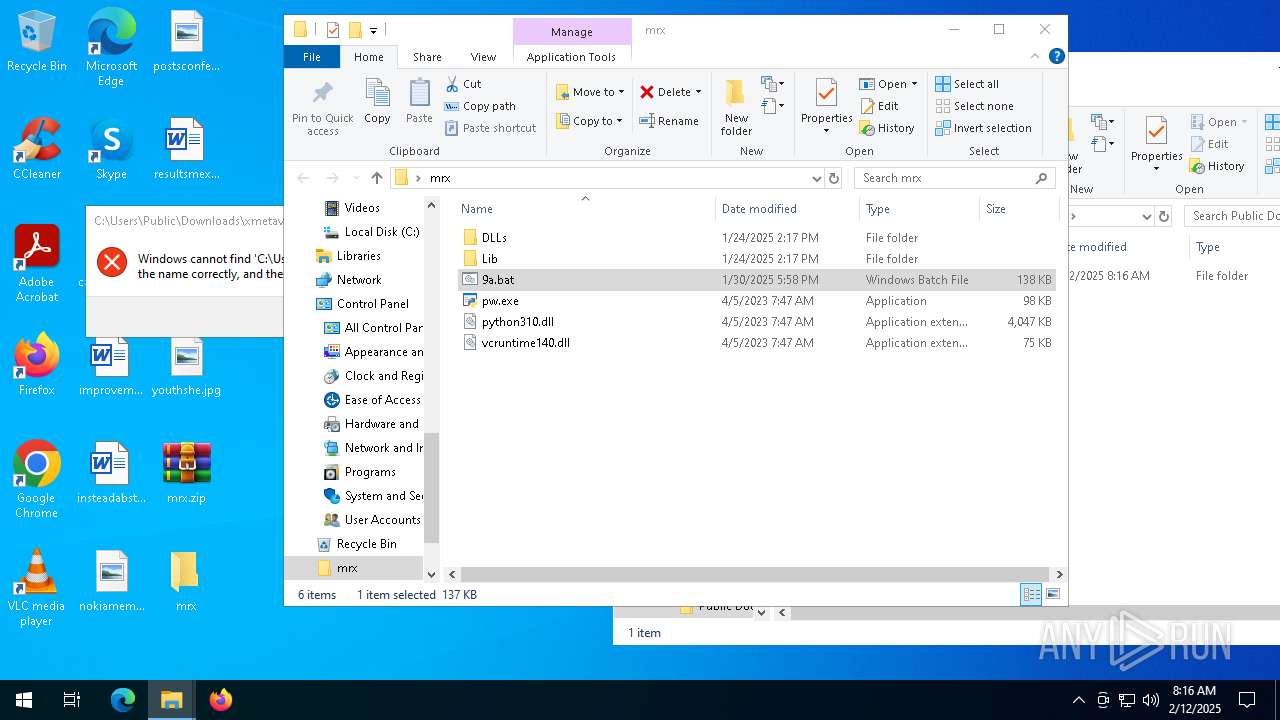Open Task View on taskbar
Viewport: 1280px width, 720px height.
[72, 700]
